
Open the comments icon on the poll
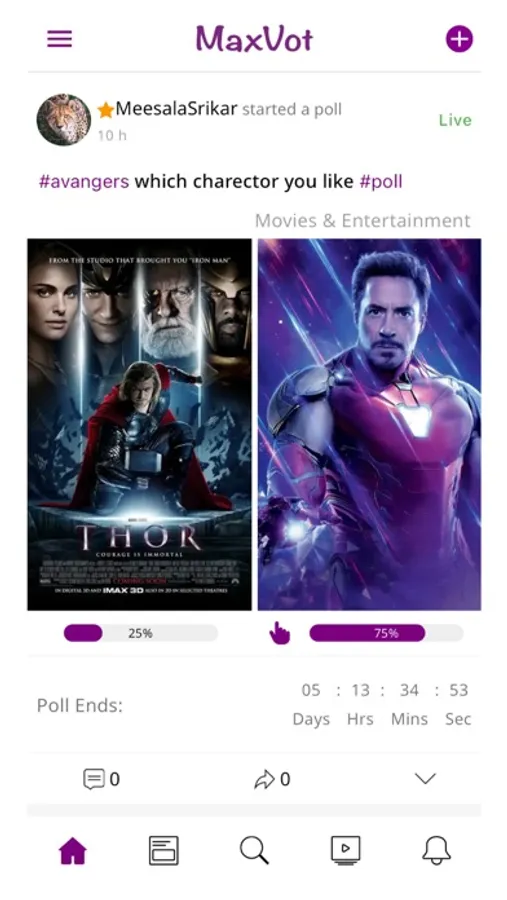94,779
